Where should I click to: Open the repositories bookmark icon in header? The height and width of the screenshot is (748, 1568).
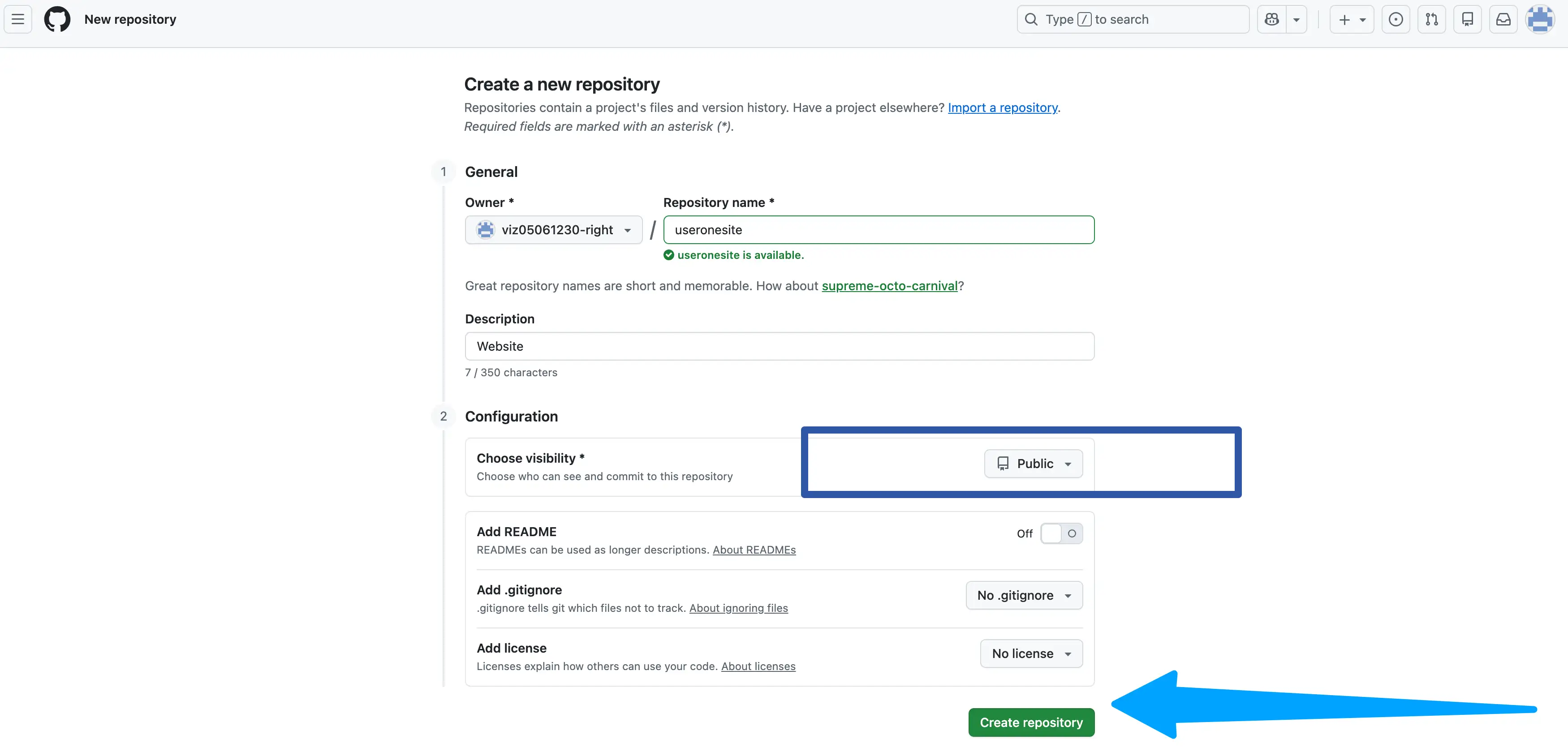coord(1468,19)
